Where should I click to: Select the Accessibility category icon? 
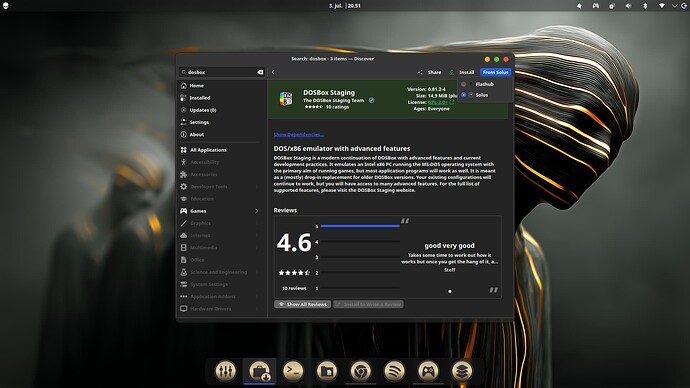[x=184, y=162]
